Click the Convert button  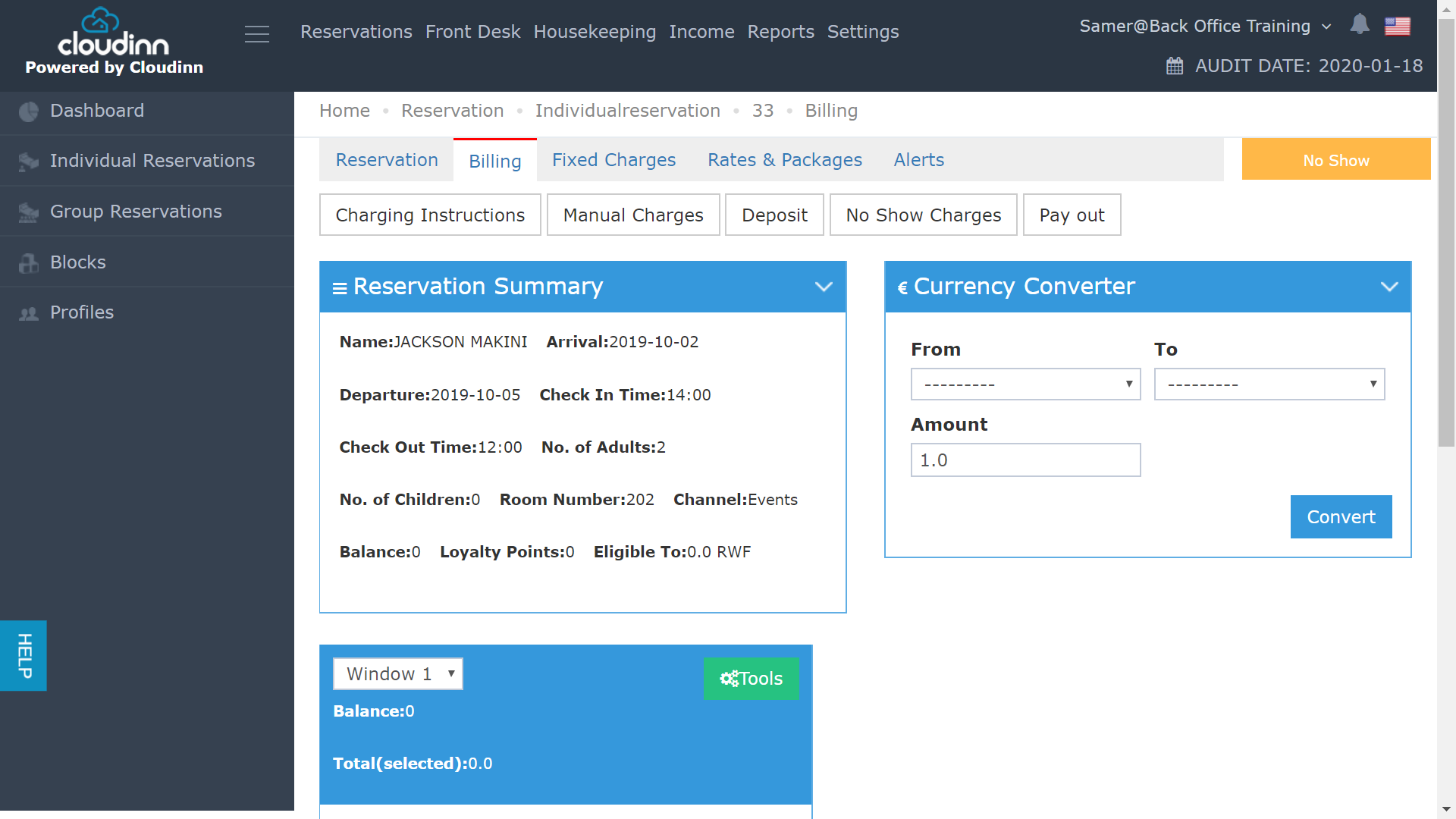[1341, 517]
